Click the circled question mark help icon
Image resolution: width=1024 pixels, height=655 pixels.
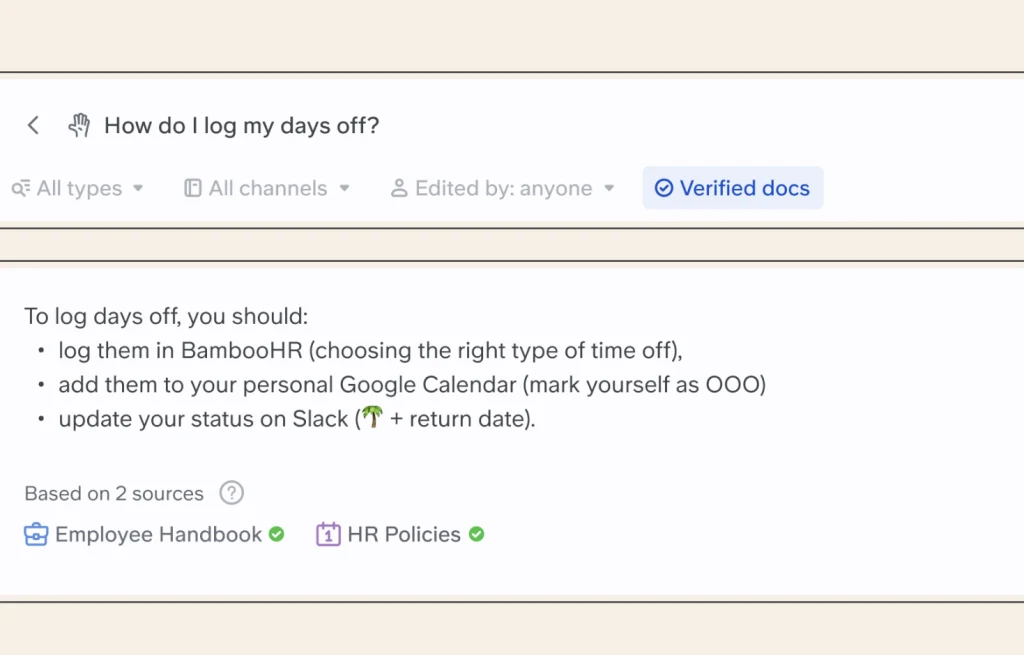[x=231, y=493]
